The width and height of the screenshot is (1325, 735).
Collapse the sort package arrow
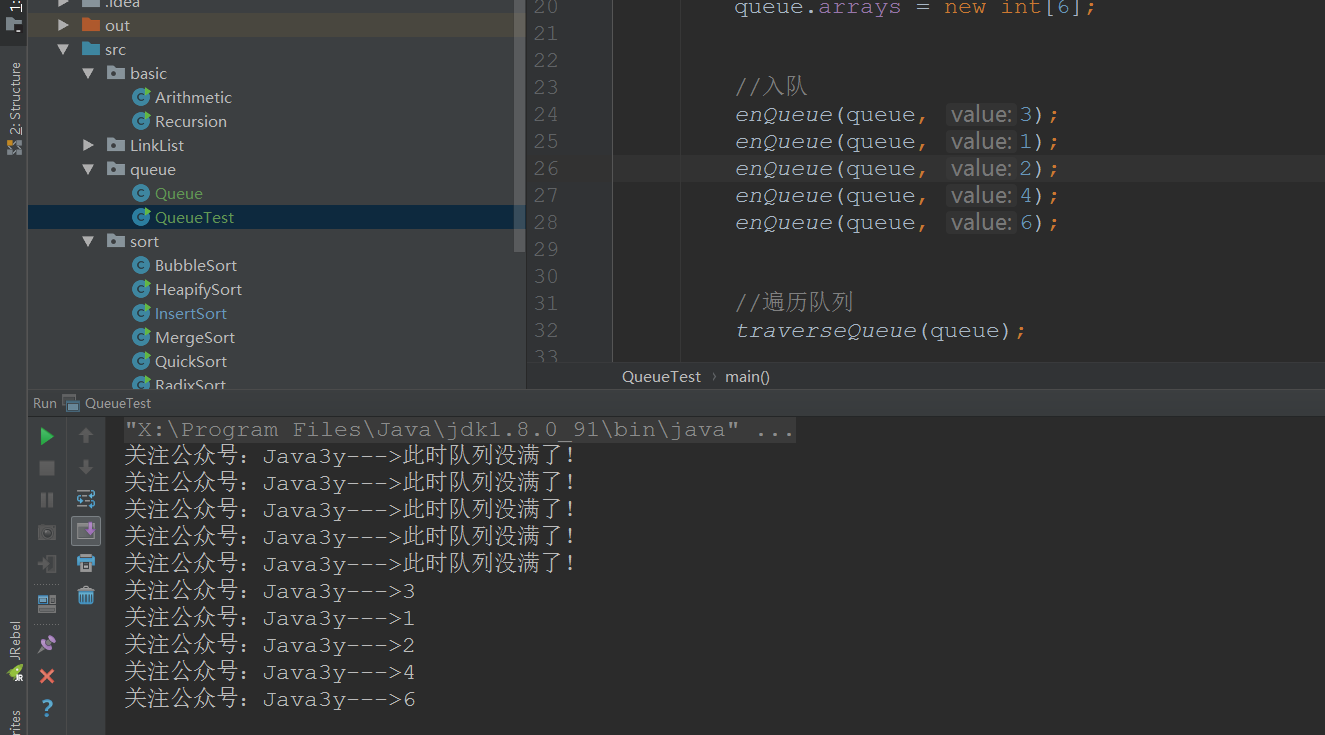pyautogui.click(x=88, y=241)
